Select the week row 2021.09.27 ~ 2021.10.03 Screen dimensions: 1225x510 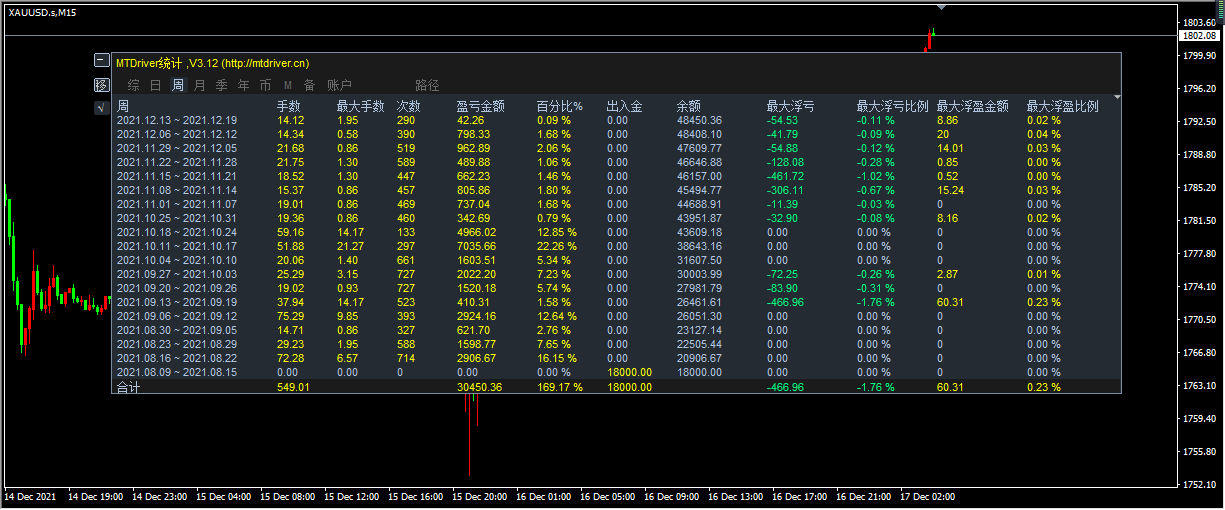616,274
